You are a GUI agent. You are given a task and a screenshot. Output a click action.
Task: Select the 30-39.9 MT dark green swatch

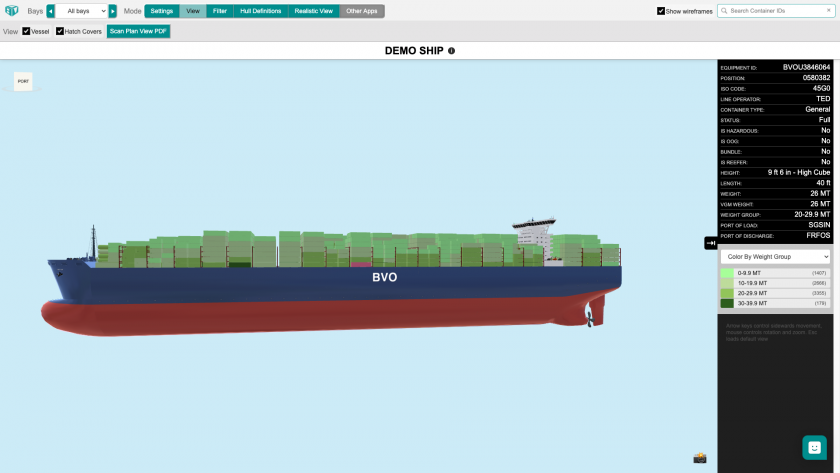(x=727, y=303)
